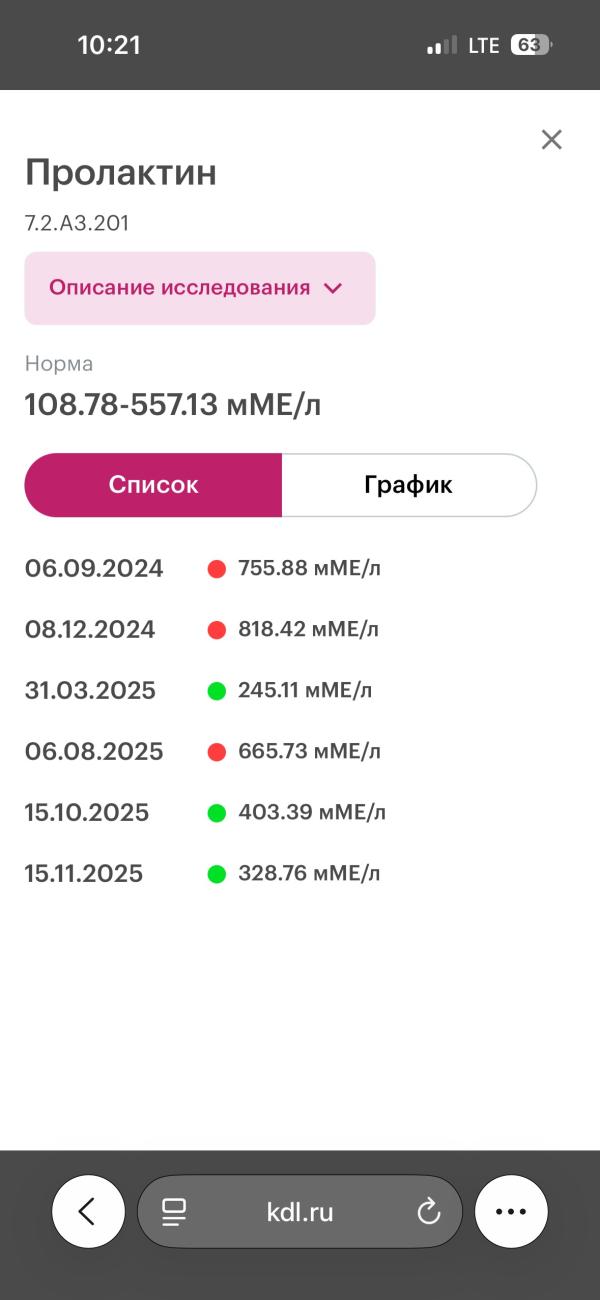This screenshot has height=1300, width=600.
Task: Close the Пролактин results panel with the X
Action: click(551, 139)
